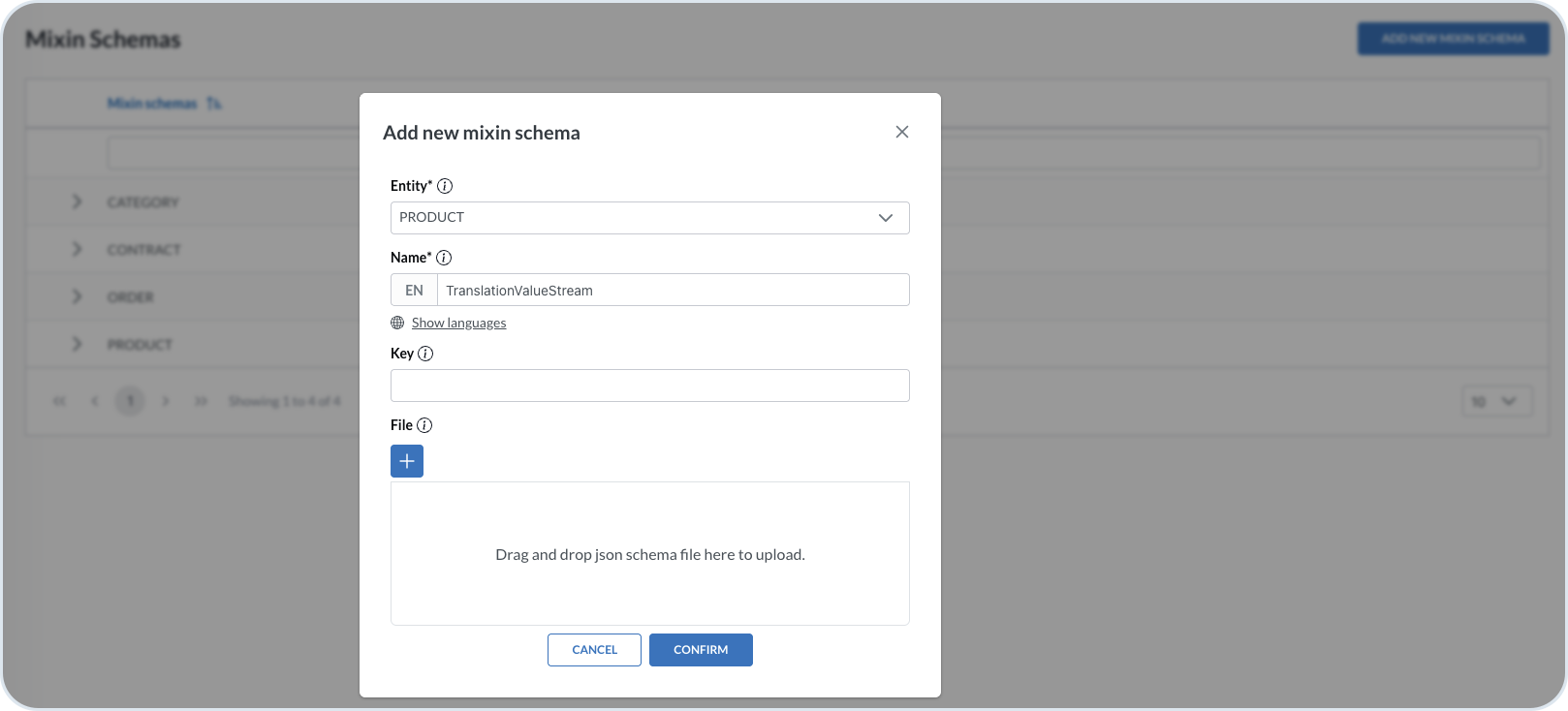Expand the CATEGORY row
The width and height of the screenshot is (1568, 711).
pyautogui.click(x=78, y=201)
